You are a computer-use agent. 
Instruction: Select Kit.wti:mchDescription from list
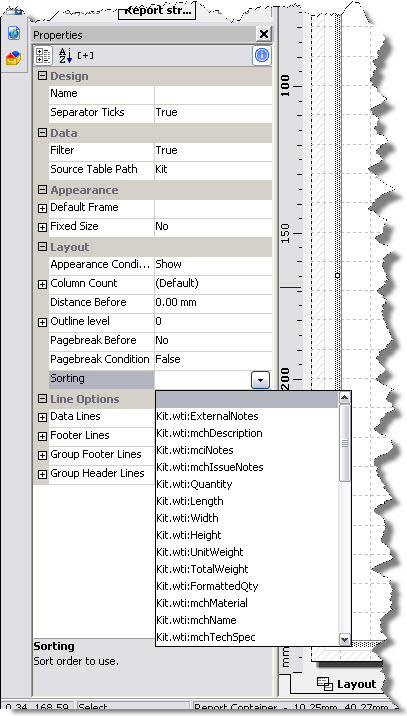[247, 433]
